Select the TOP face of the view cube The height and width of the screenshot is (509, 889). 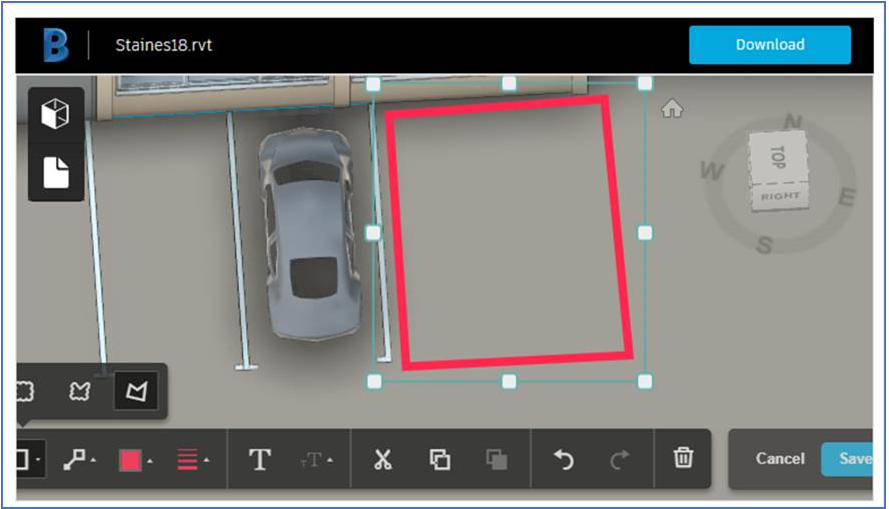coord(778,156)
